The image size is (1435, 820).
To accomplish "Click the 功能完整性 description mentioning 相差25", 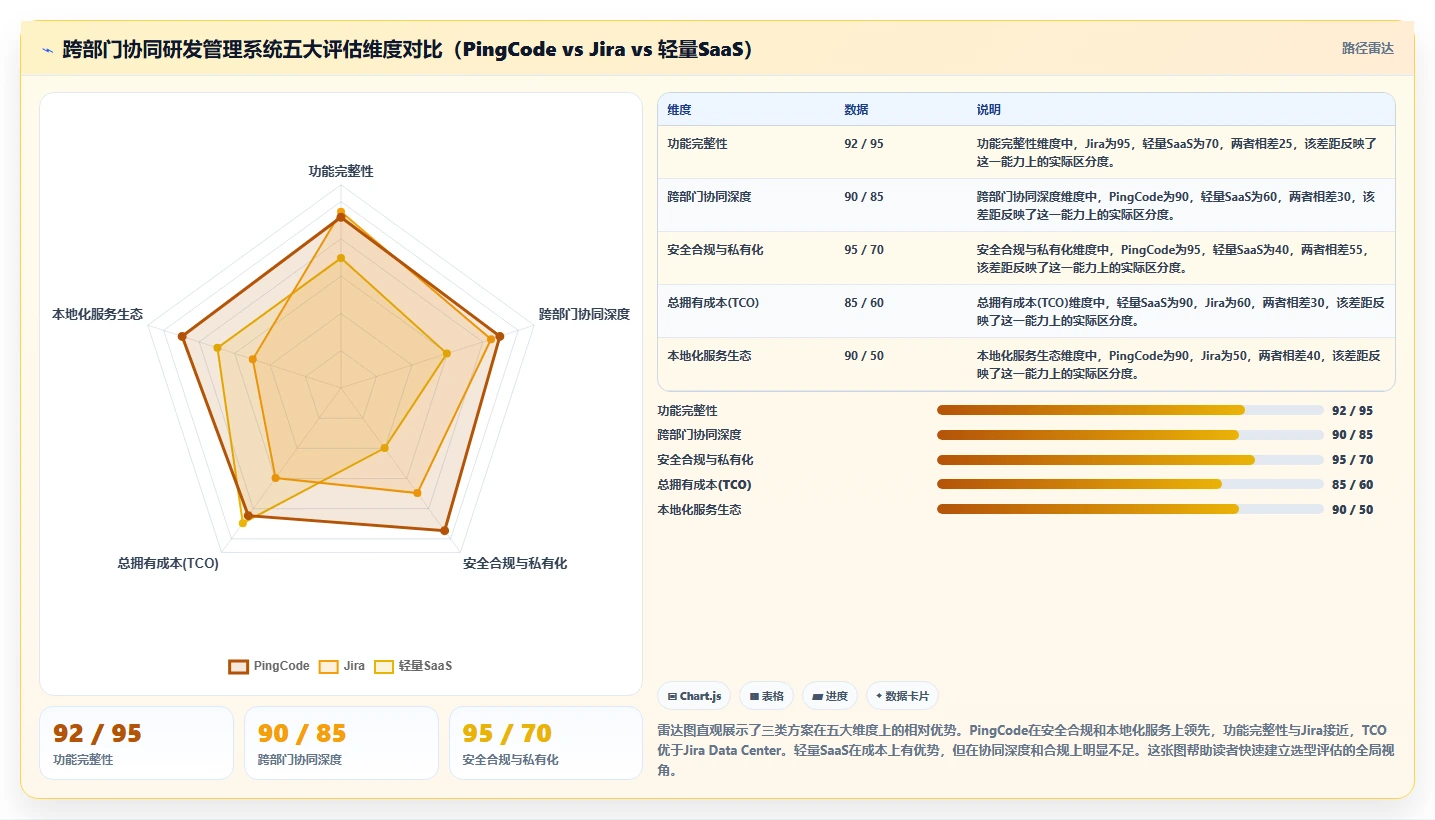I will pos(1177,152).
